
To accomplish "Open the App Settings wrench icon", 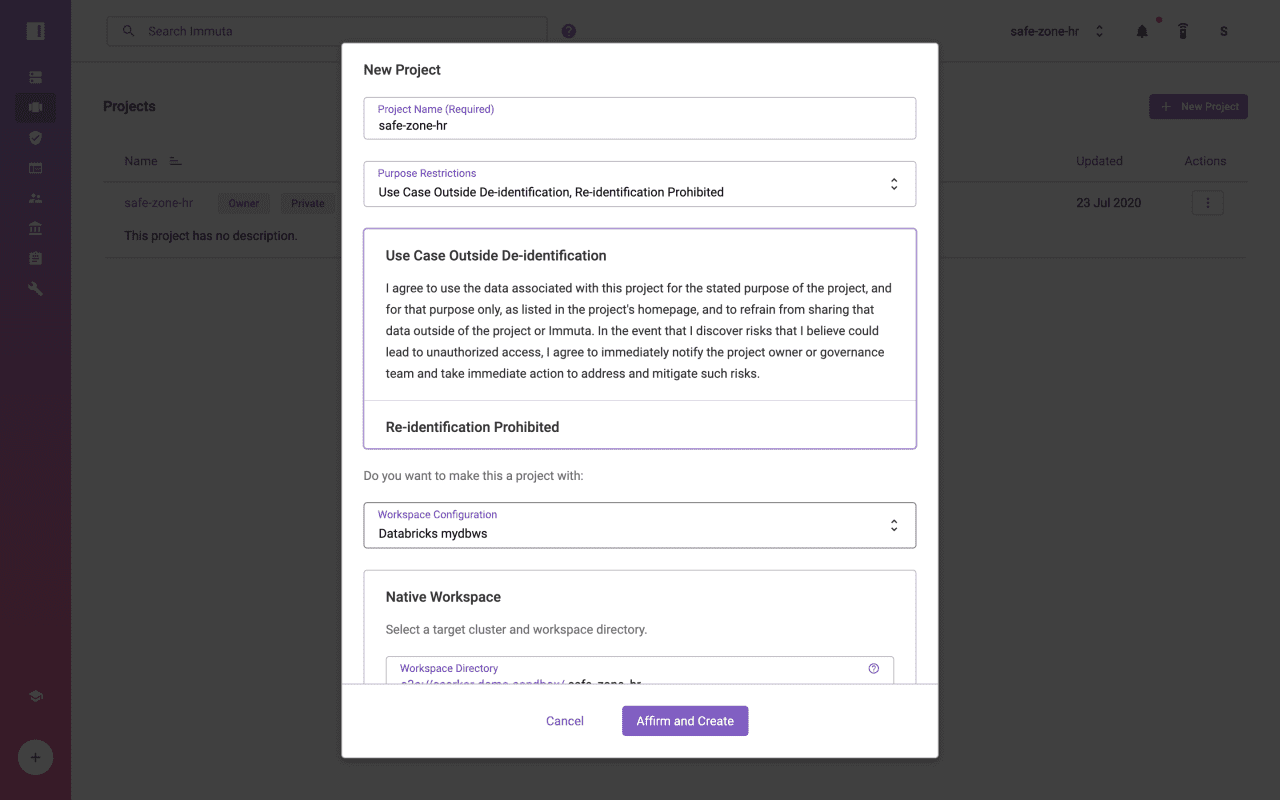I will click(x=35, y=289).
